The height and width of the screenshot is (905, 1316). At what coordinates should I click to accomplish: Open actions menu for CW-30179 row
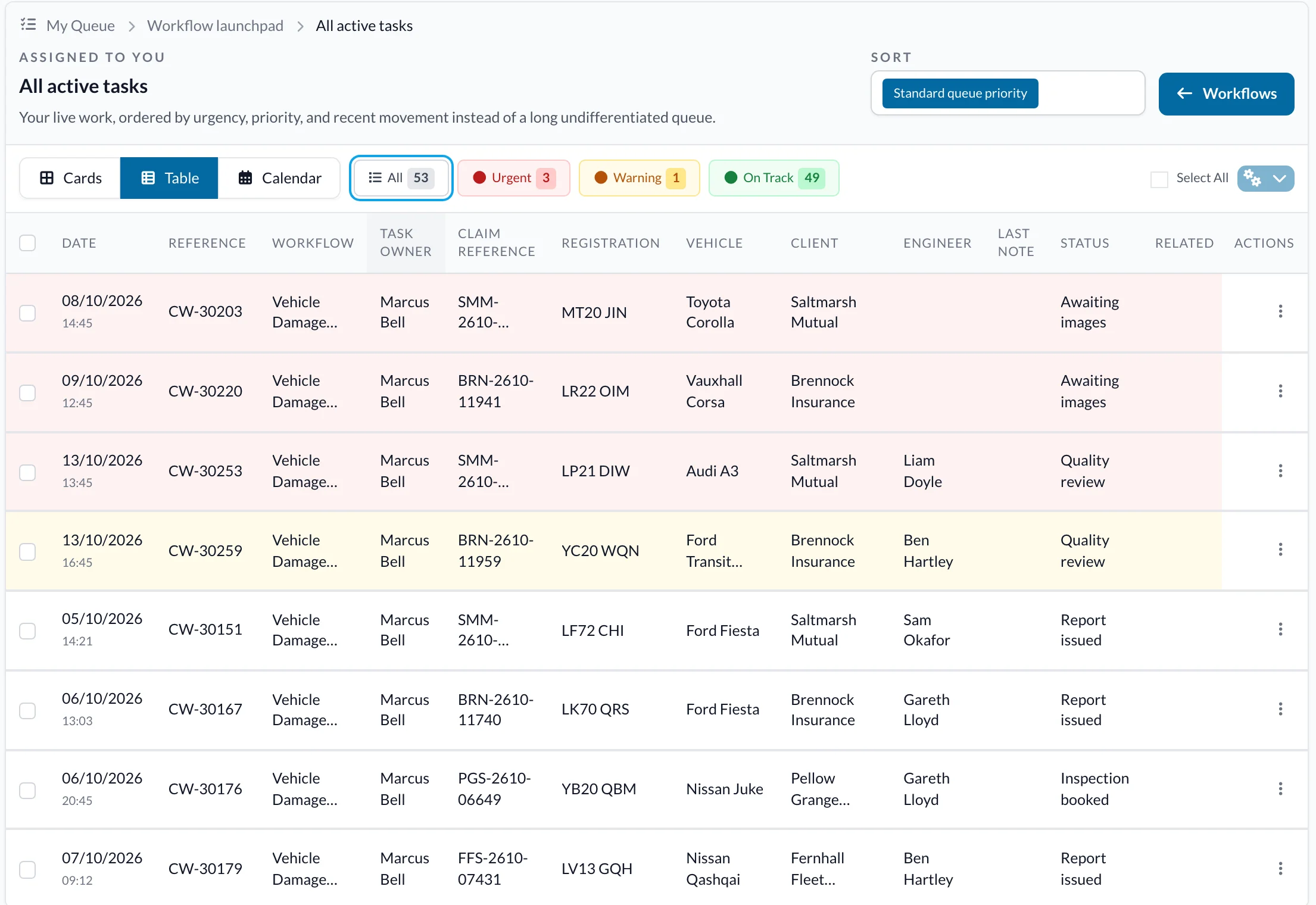1280,869
